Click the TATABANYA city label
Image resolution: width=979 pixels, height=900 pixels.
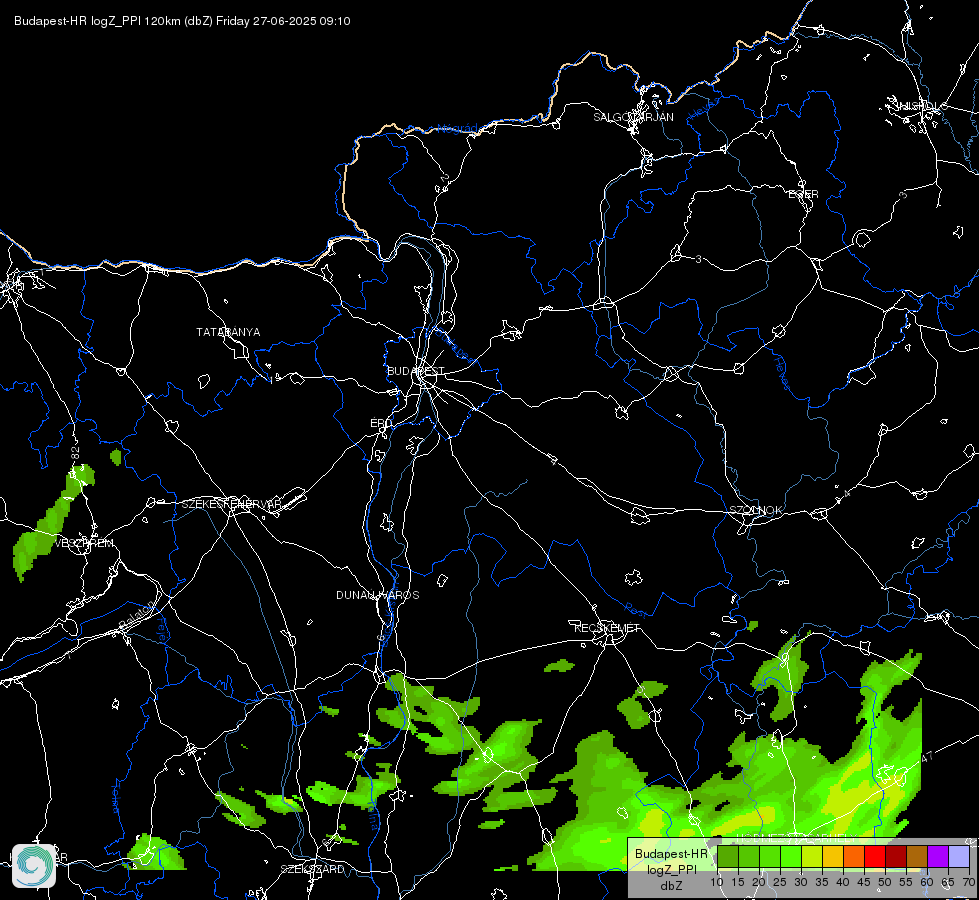click(228, 332)
